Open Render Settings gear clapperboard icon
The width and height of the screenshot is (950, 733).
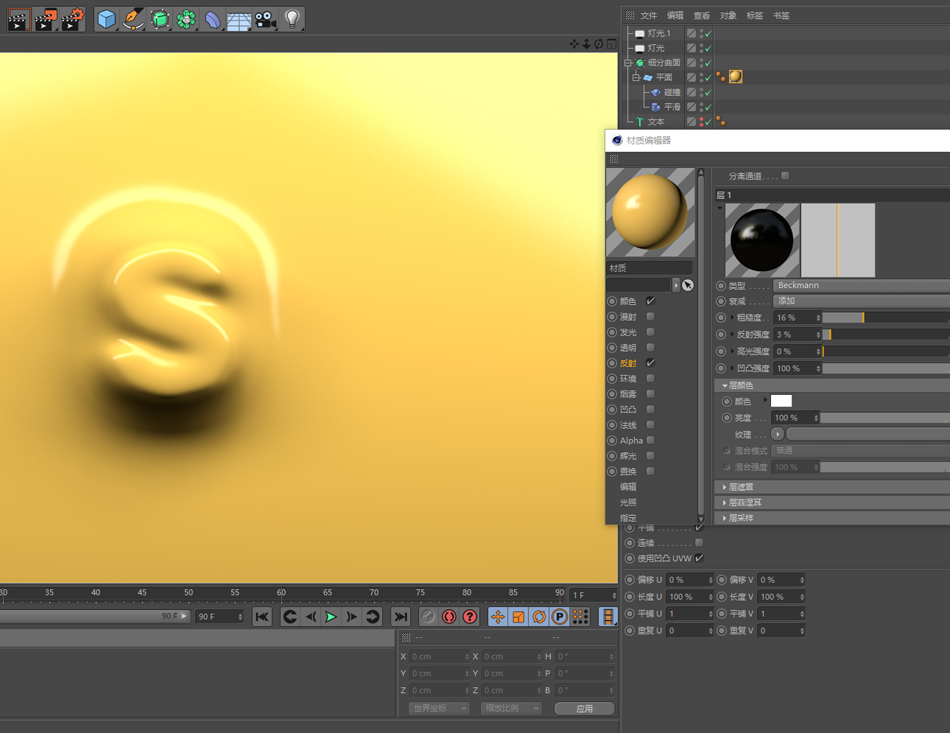tap(73, 19)
